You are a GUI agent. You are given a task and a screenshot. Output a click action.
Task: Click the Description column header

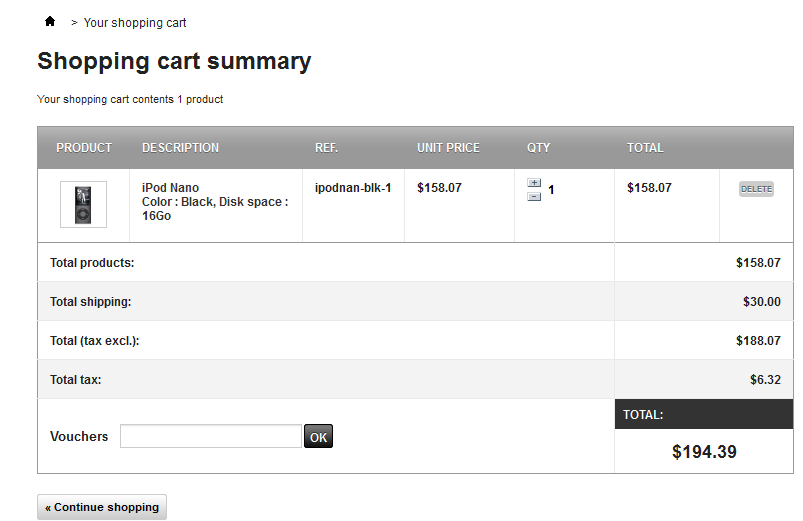pos(180,148)
